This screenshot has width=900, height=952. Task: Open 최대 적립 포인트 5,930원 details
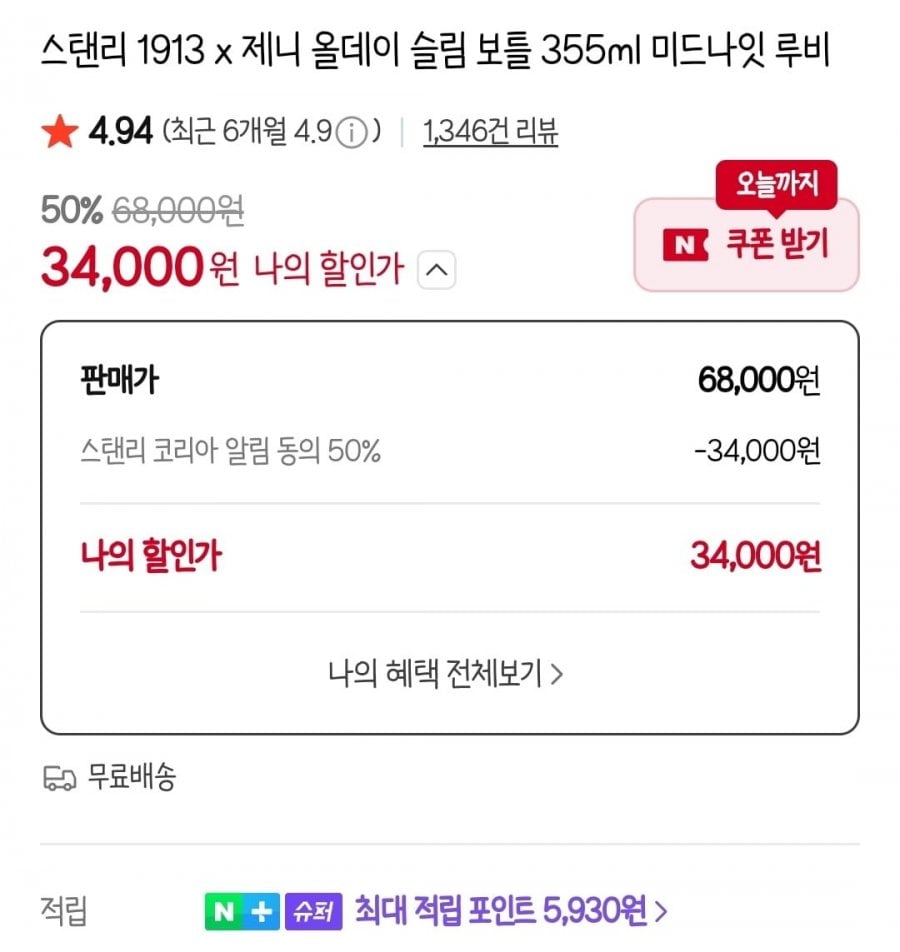pyautogui.click(x=510, y=911)
